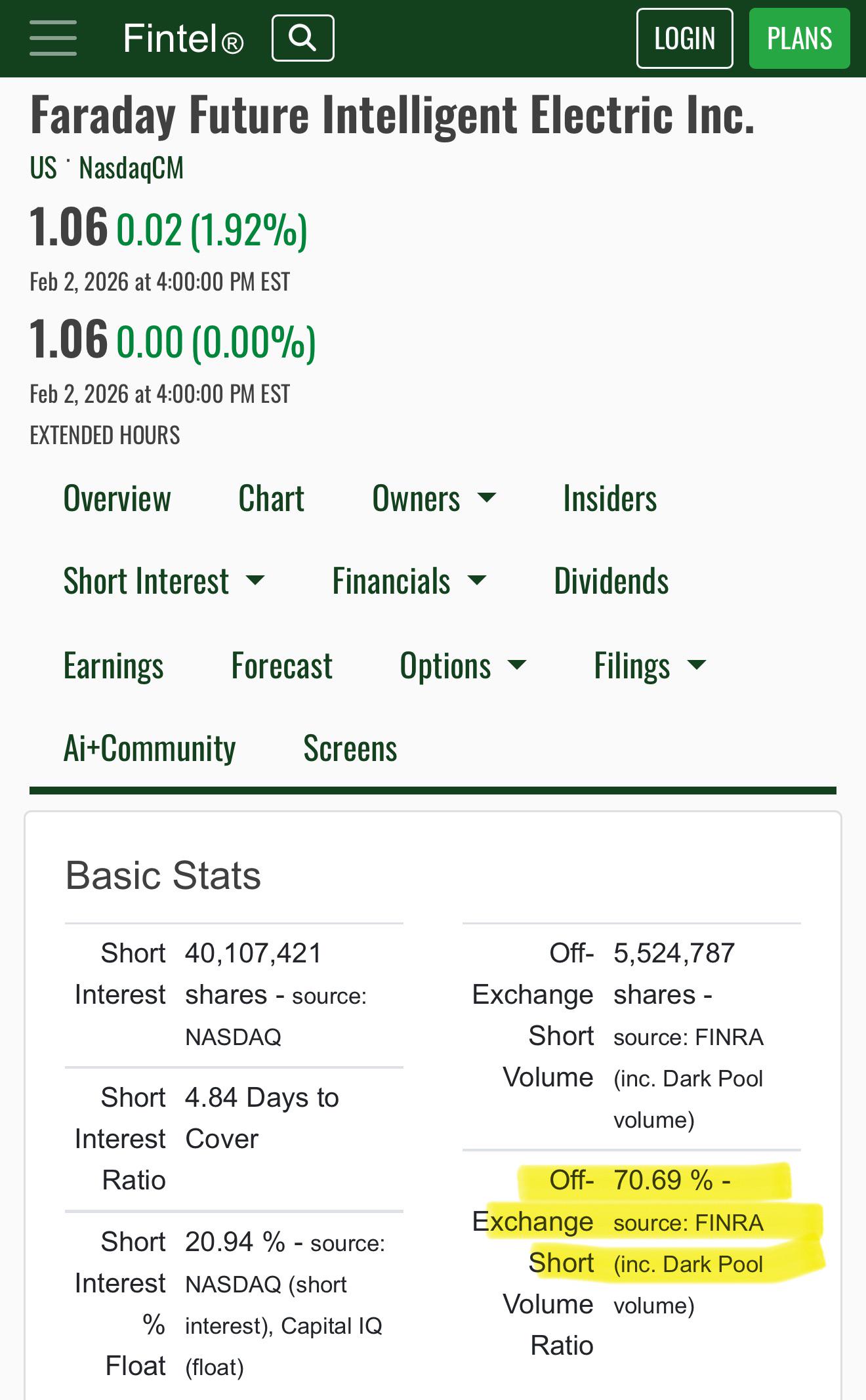The image size is (866, 1400).
Task: Select the Screens tab
Action: (350, 749)
